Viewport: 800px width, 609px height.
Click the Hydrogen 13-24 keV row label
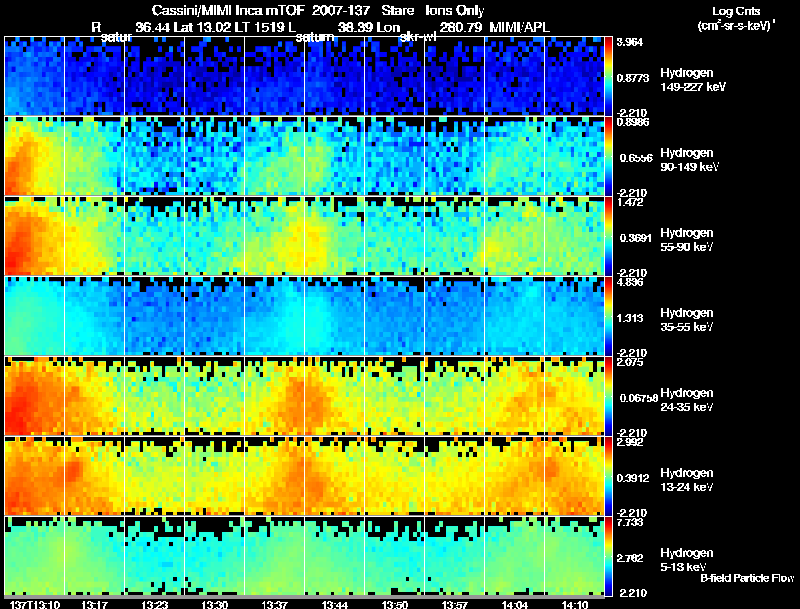(x=687, y=480)
